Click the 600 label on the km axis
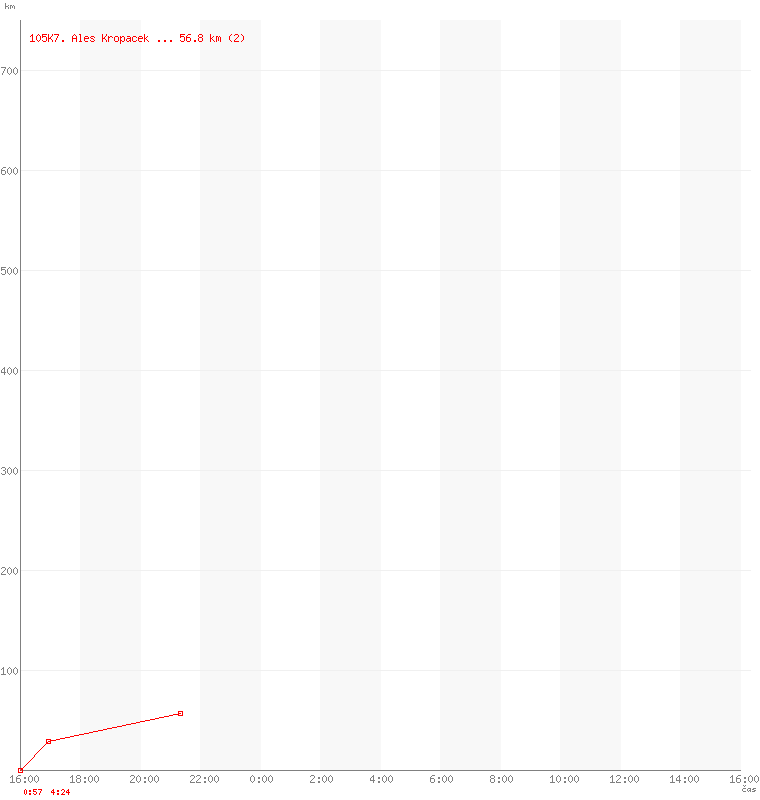Screen dimensions: 760x800 pyautogui.click(x=10, y=171)
